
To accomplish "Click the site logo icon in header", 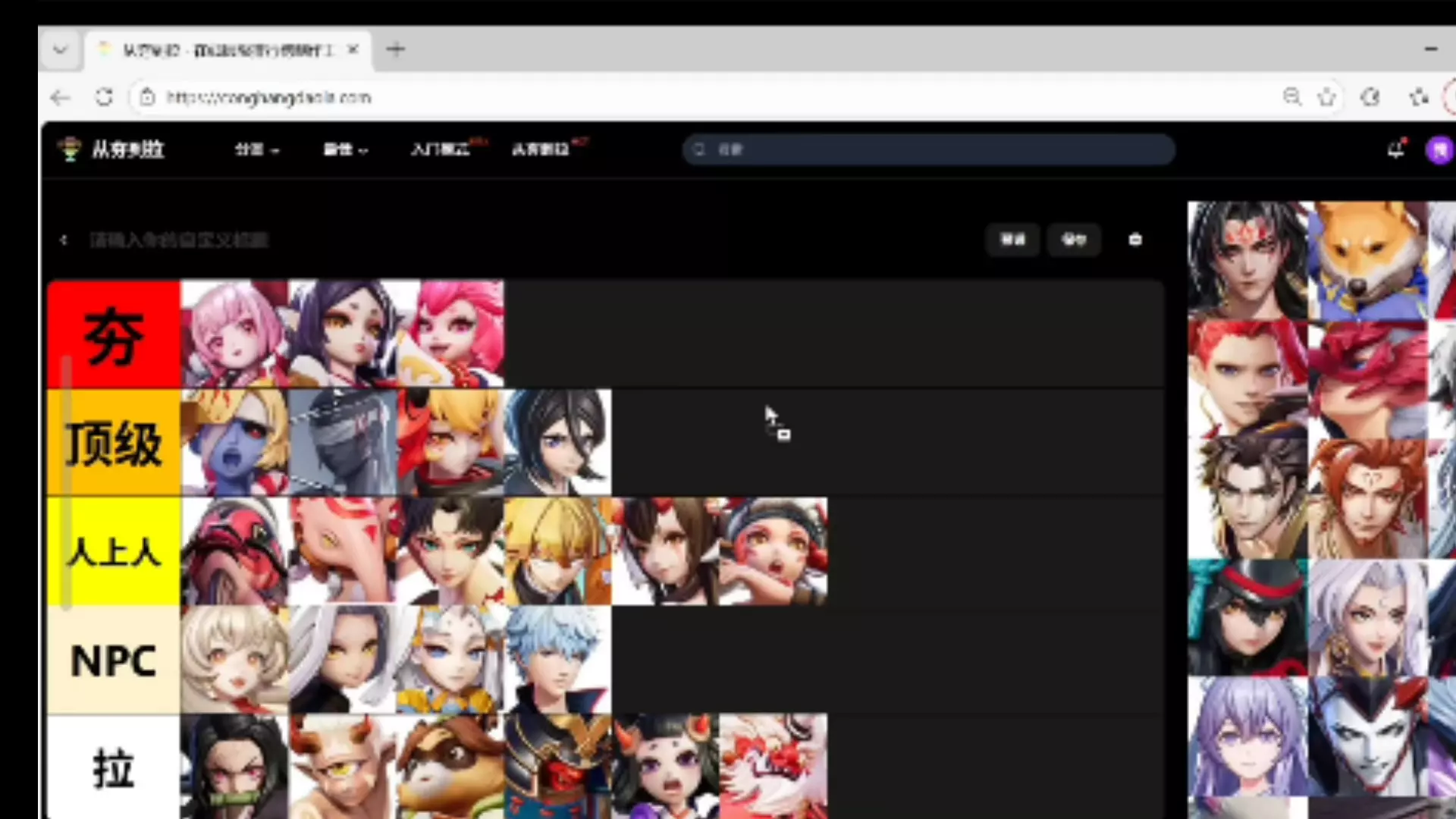I will (x=69, y=149).
